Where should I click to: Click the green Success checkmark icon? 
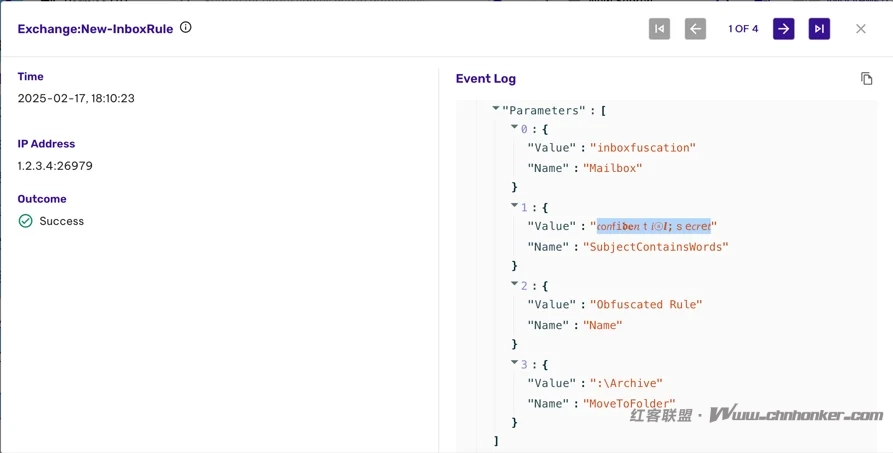[x=26, y=221]
